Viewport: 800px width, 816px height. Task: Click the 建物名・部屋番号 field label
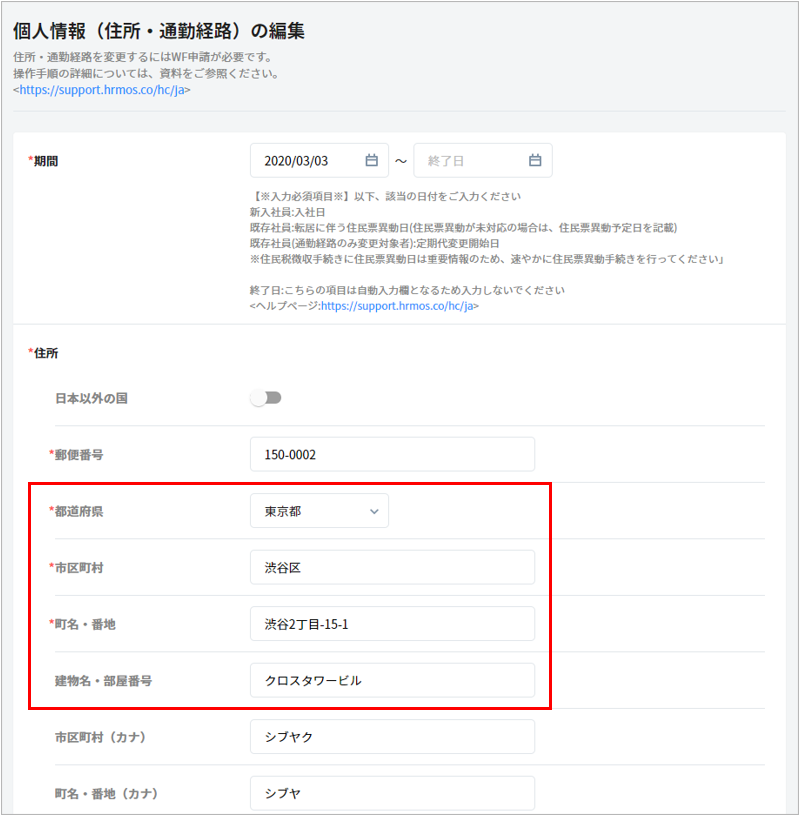click(103, 681)
